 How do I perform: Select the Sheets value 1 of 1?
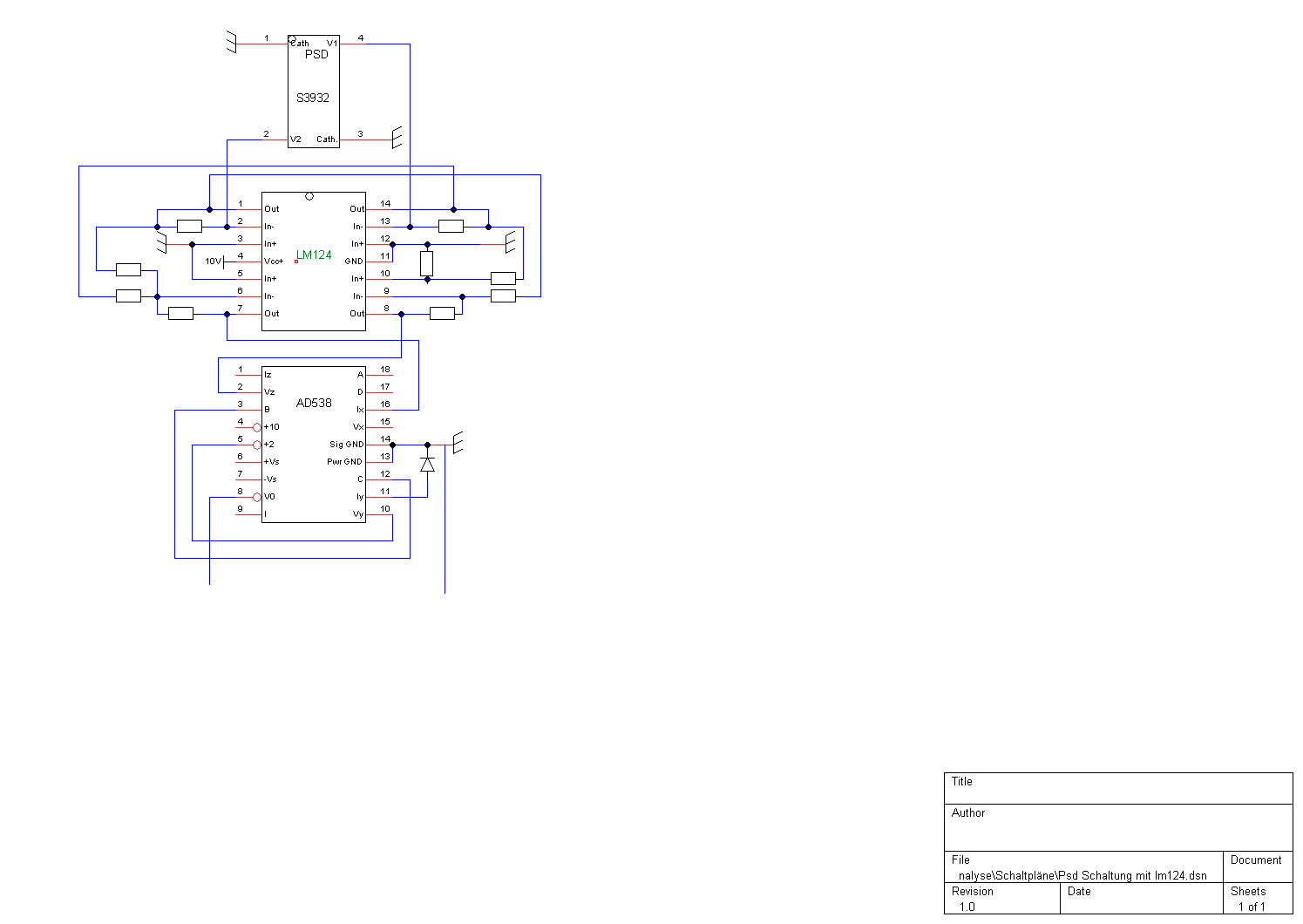click(x=1252, y=907)
